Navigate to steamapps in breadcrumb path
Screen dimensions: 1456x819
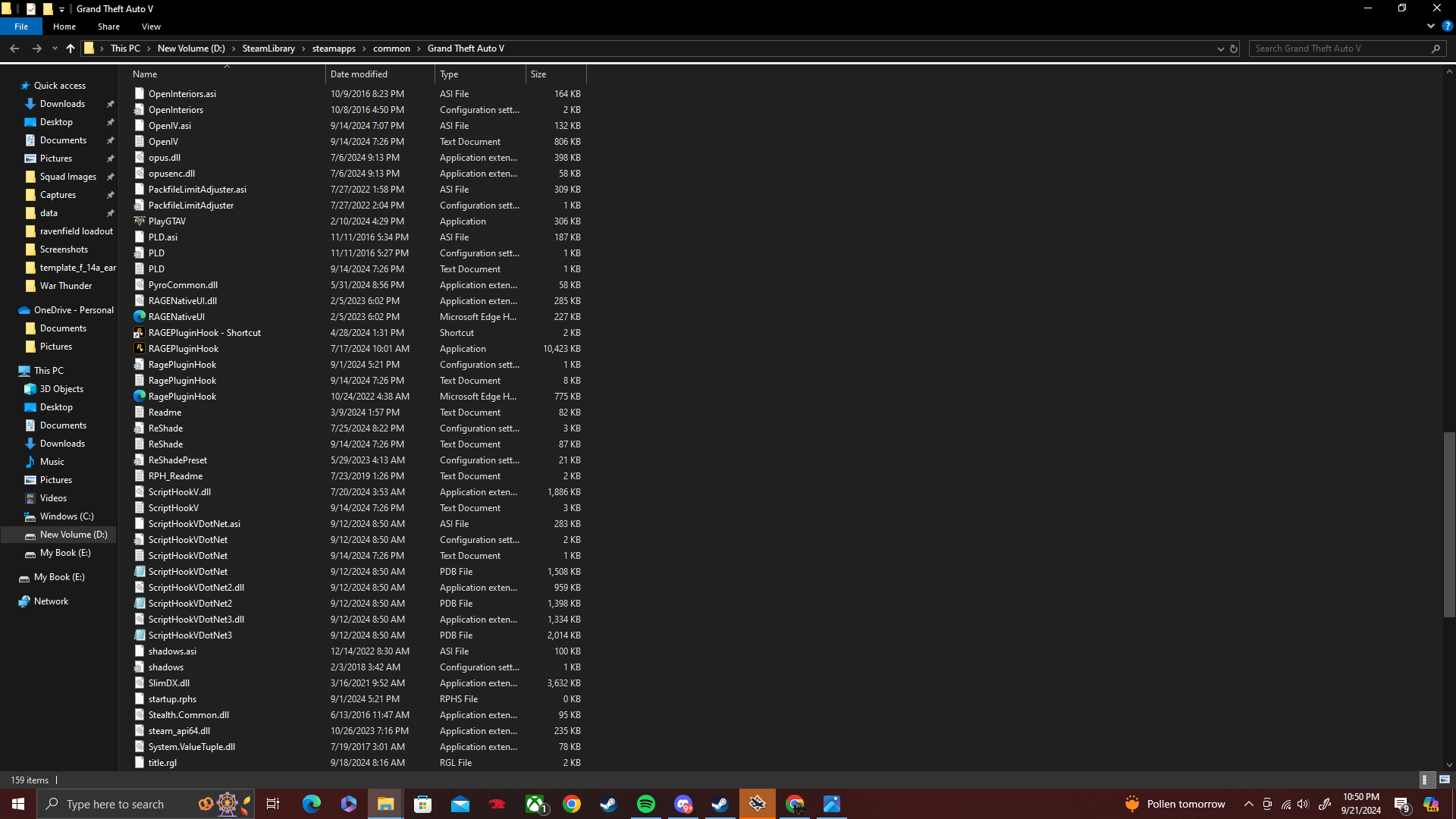click(334, 49)
